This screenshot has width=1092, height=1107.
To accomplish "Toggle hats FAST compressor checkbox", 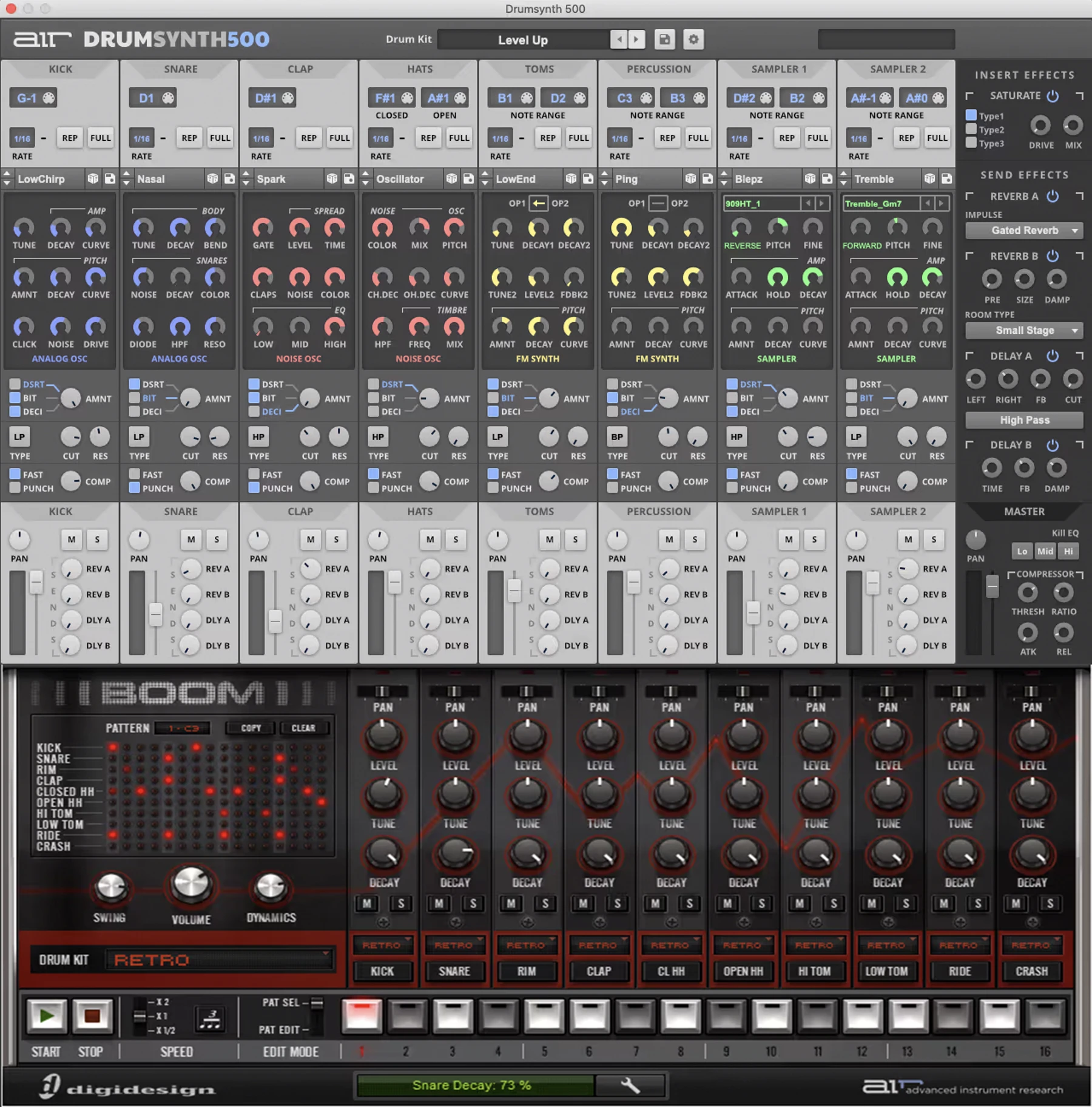I will click(374, 474).
